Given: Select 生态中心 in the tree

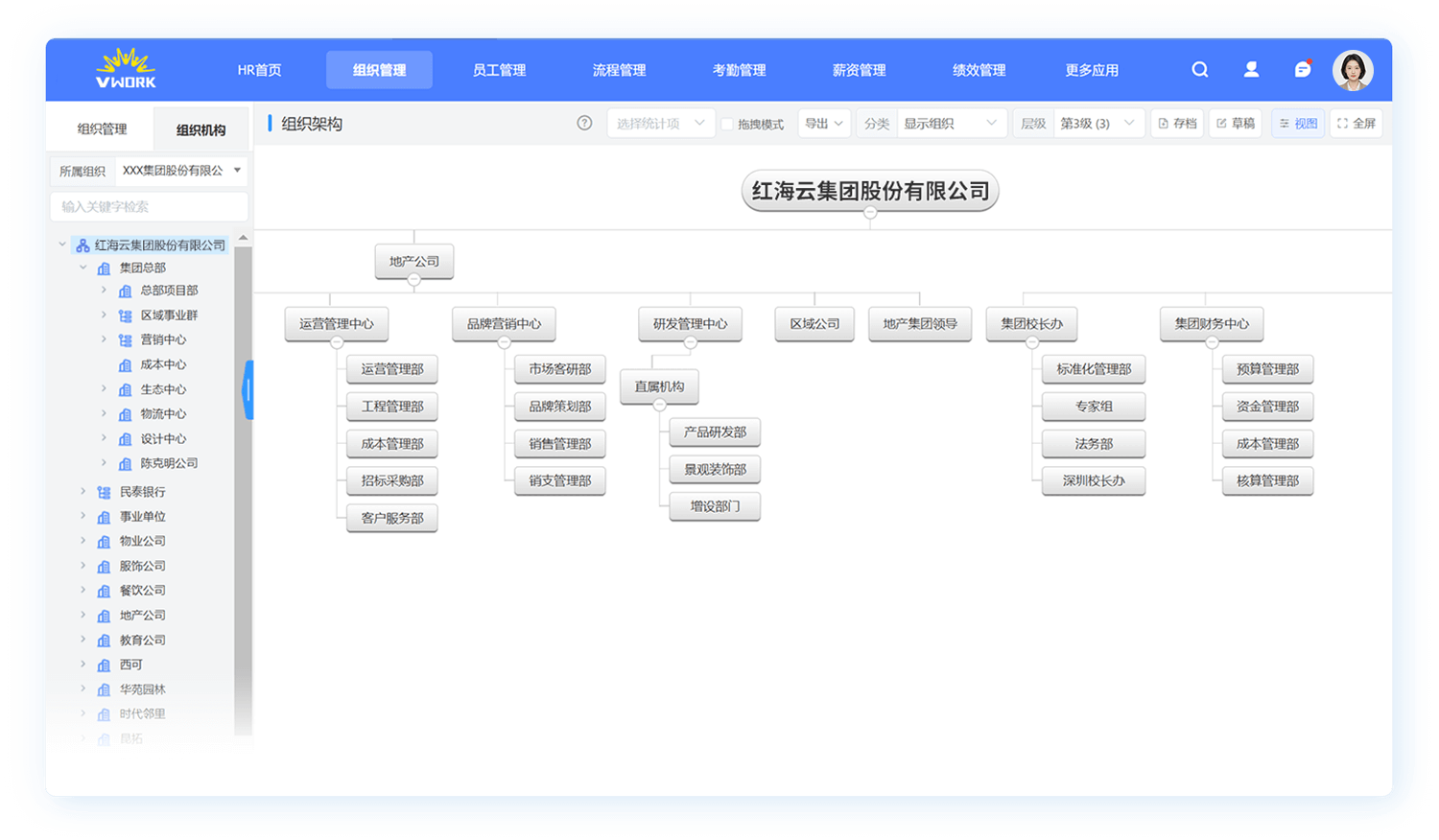Looking at the screenshot, I should pyautogui.click(x=163, y=389).
